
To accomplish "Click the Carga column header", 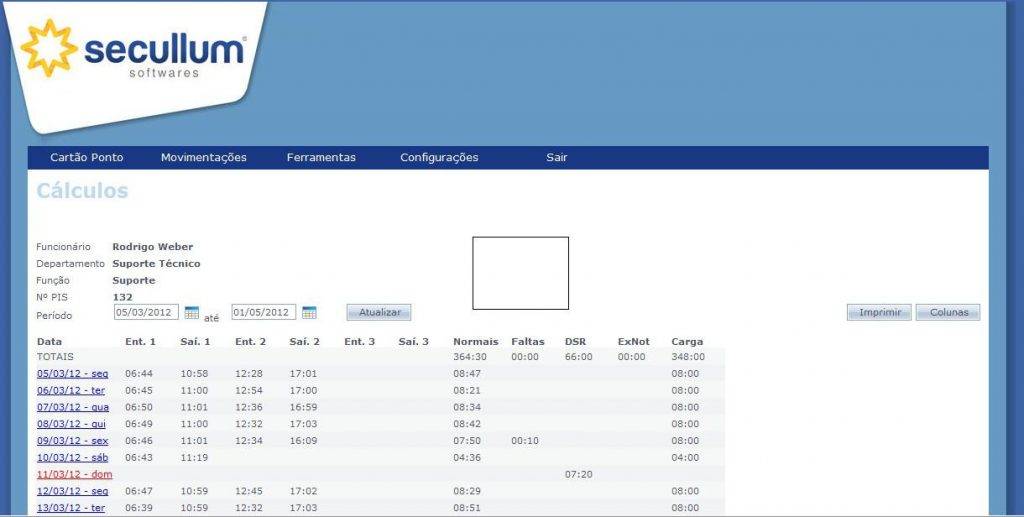I will coord(687,341).
